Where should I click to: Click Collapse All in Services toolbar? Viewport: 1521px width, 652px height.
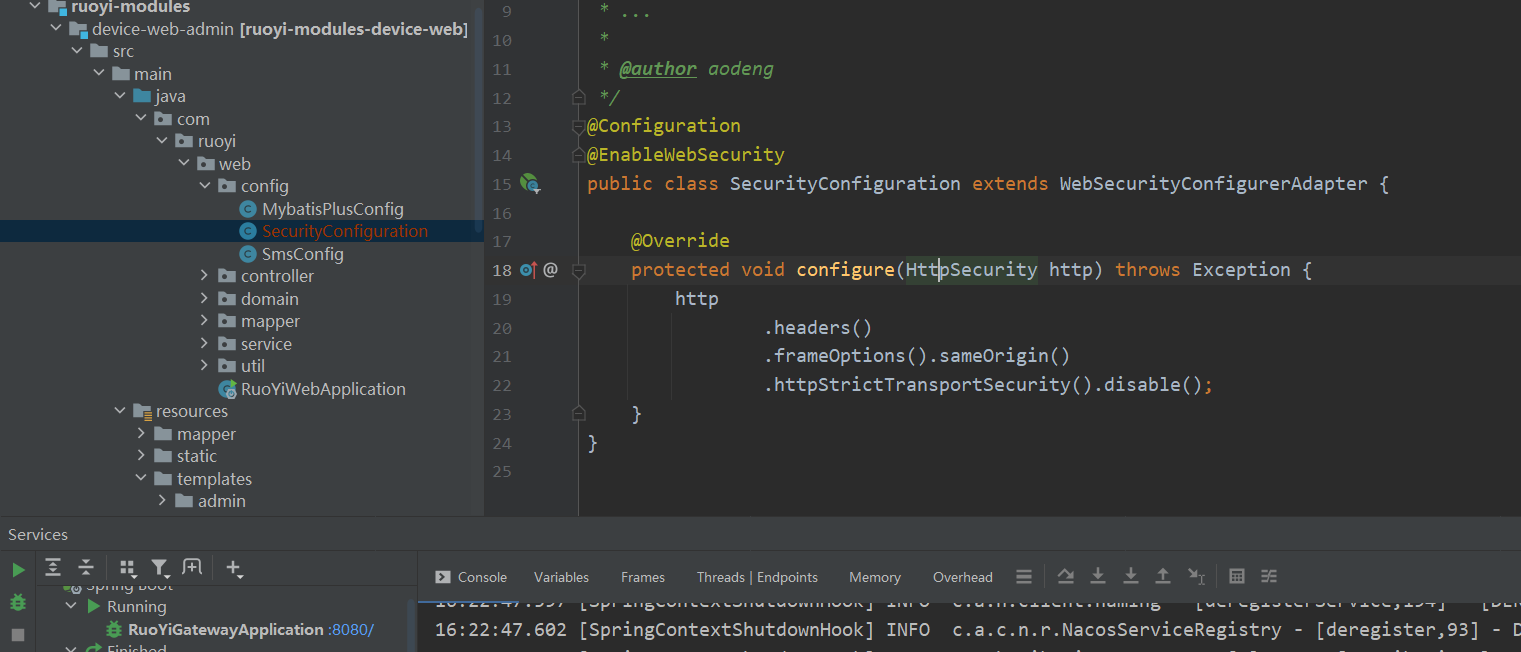pyautogui.click(x=86, y=568)
